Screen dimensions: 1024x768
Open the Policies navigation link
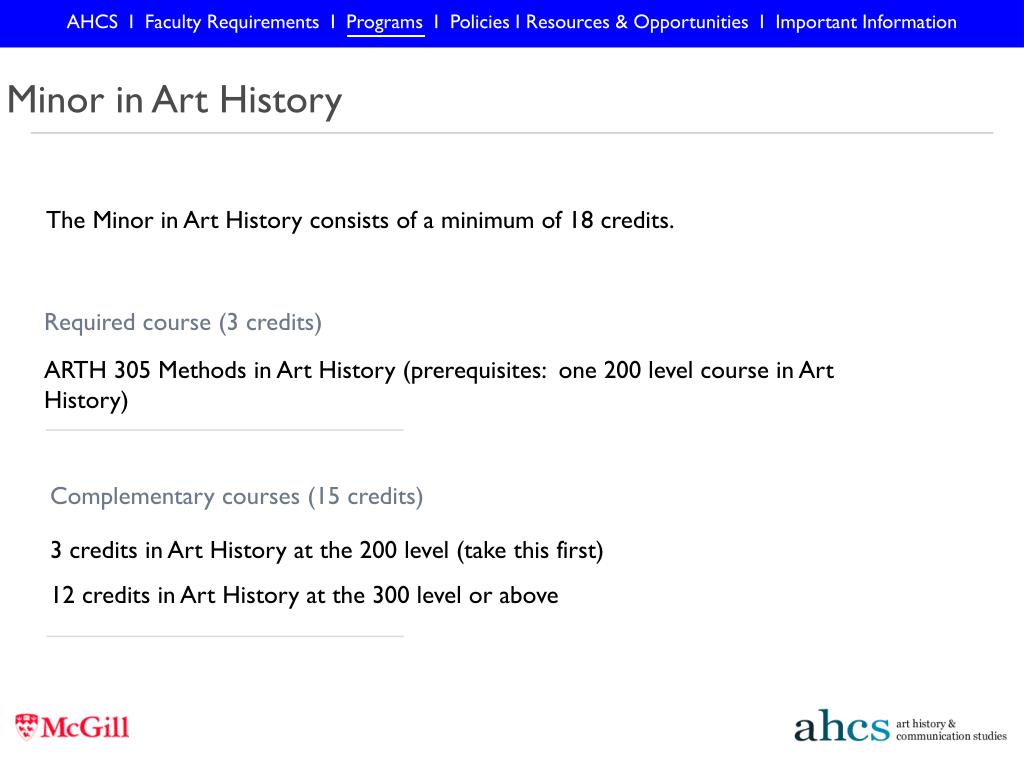(x=479, y=22)
